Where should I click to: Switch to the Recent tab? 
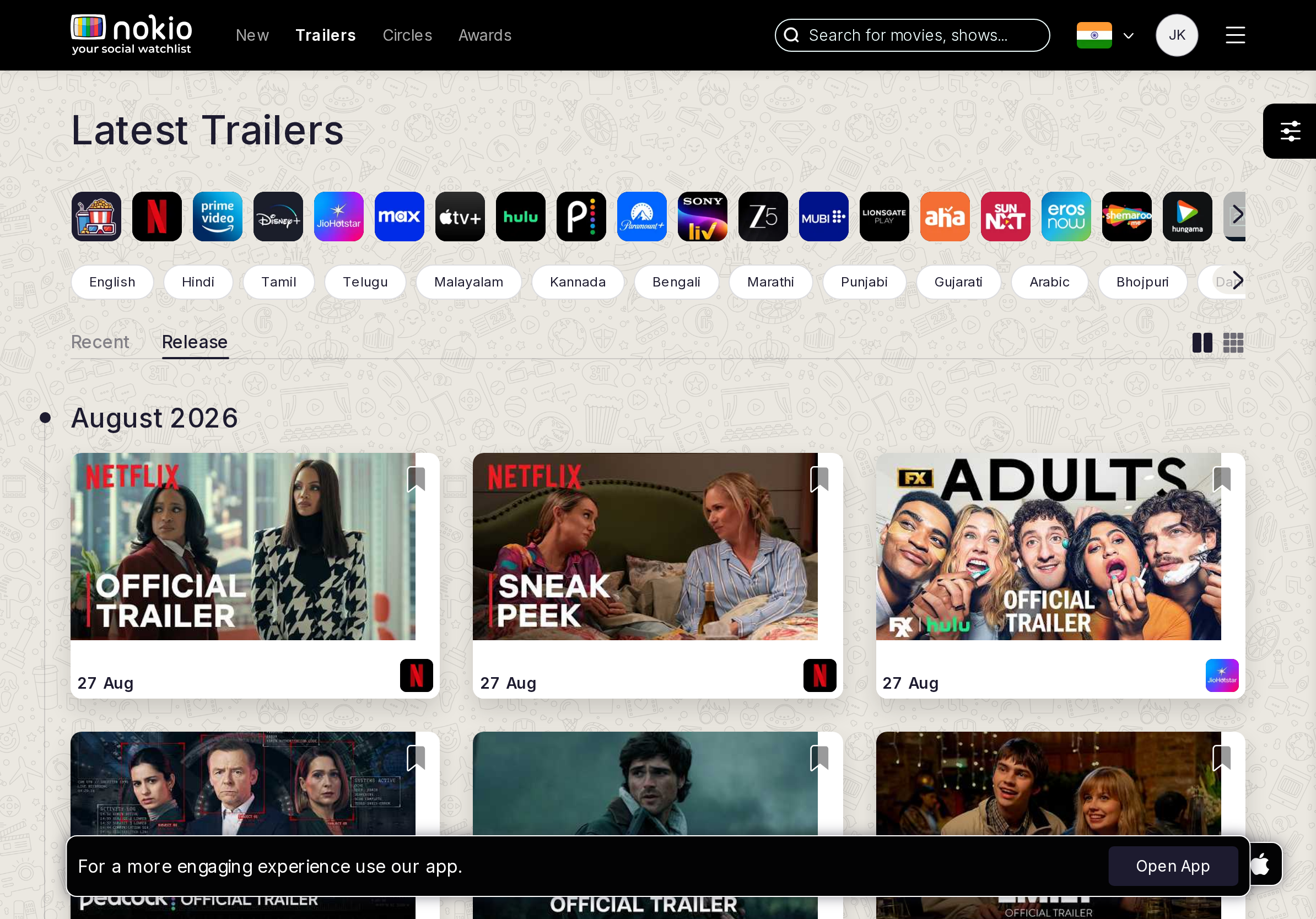(100, 342)
